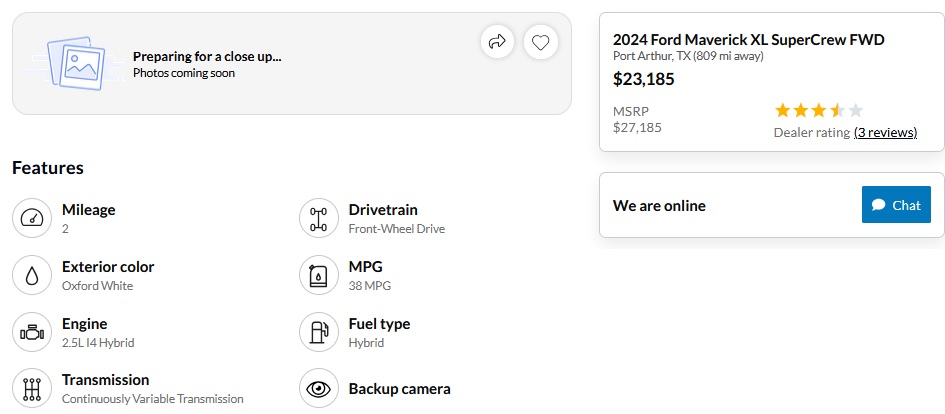The height and width of the screenshot is (414, 945).
Task: Click the Engine icon
Action: (x=32, y=332)
